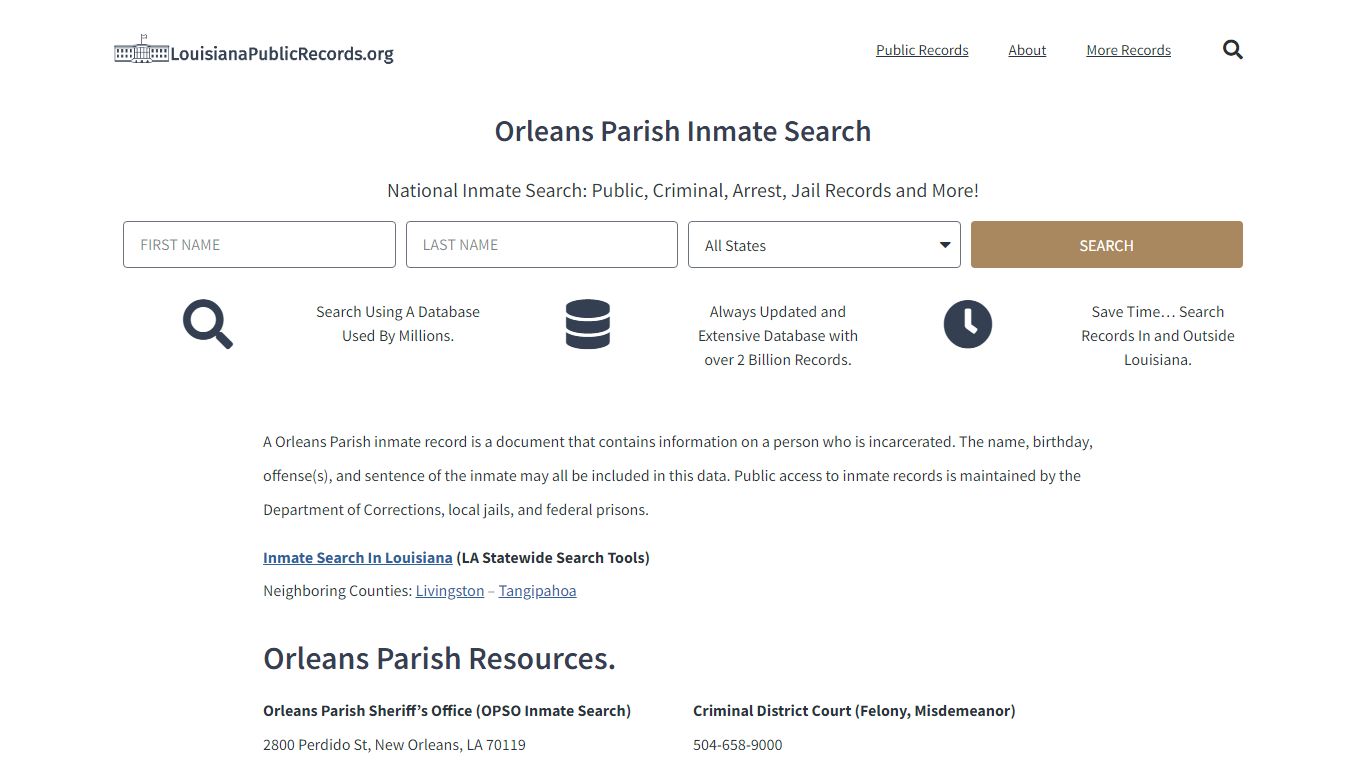Click the Orleans Parish Inmate Search heading
Image resolution: width=1366 pixels, height=768 pixels.
[683, 131]
